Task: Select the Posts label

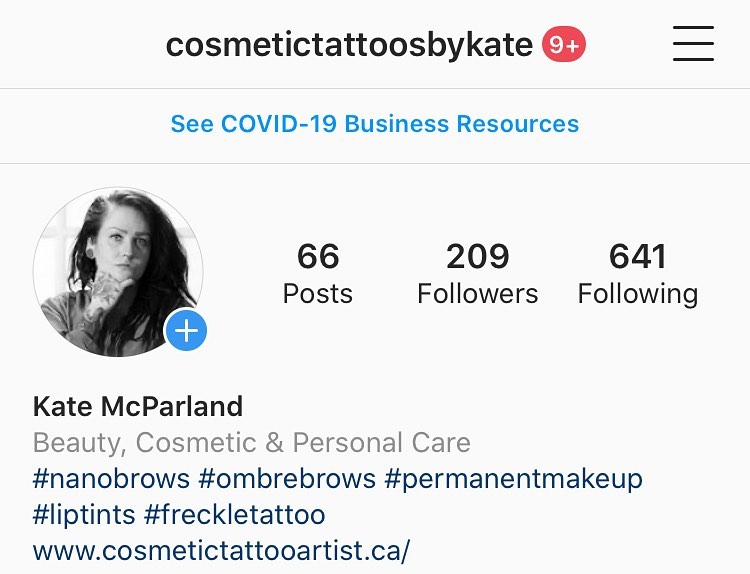Action: [318, 294]
